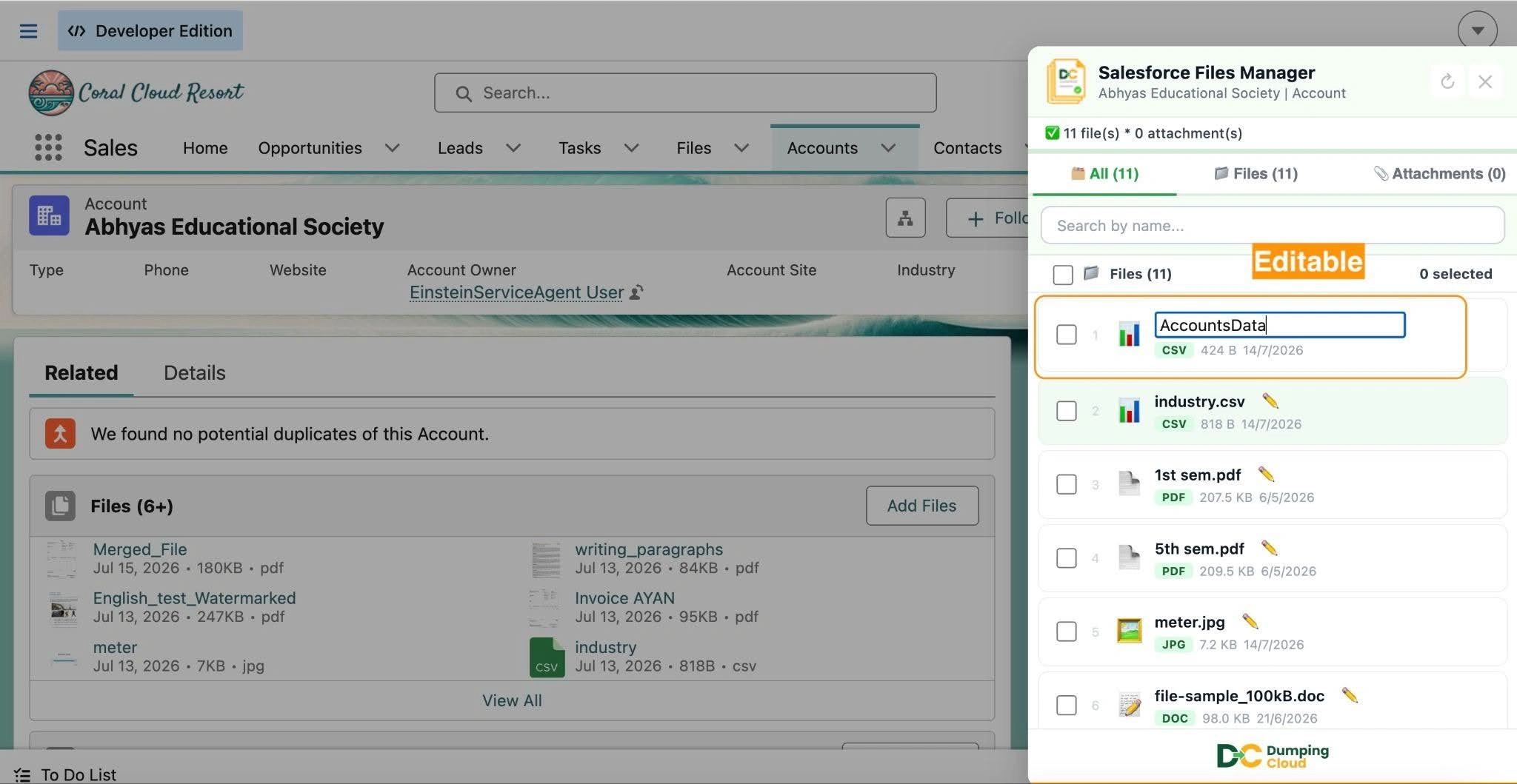
Task: Check the 1st sem.pdf checkbox
Action: coord(1067,484)
